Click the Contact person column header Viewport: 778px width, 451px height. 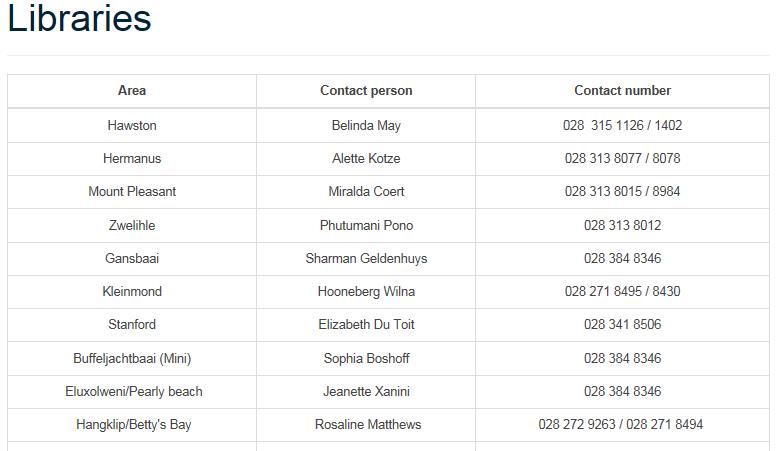point(366,91)
